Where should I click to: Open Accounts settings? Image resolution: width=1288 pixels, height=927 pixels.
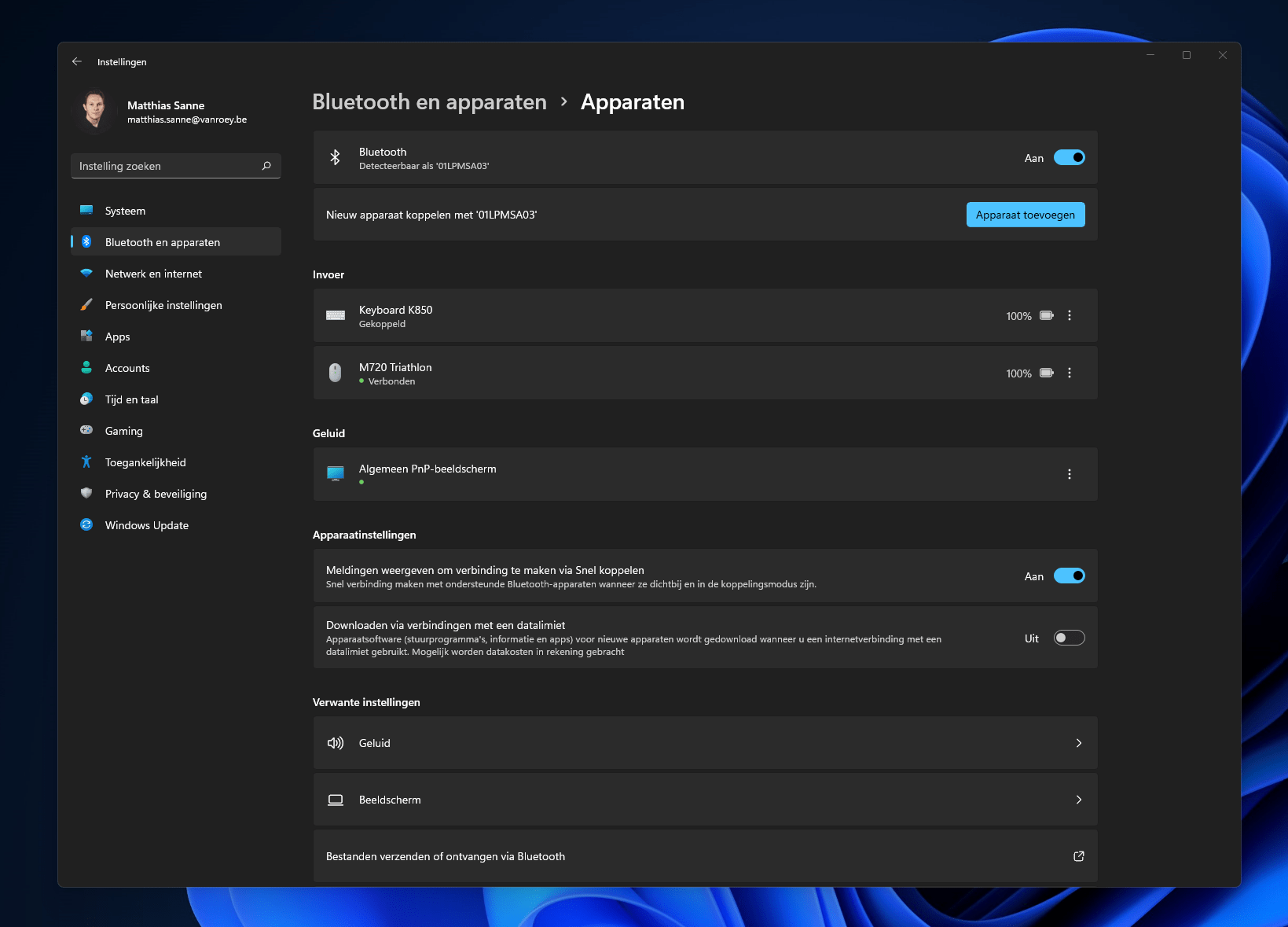coord(176,368)
